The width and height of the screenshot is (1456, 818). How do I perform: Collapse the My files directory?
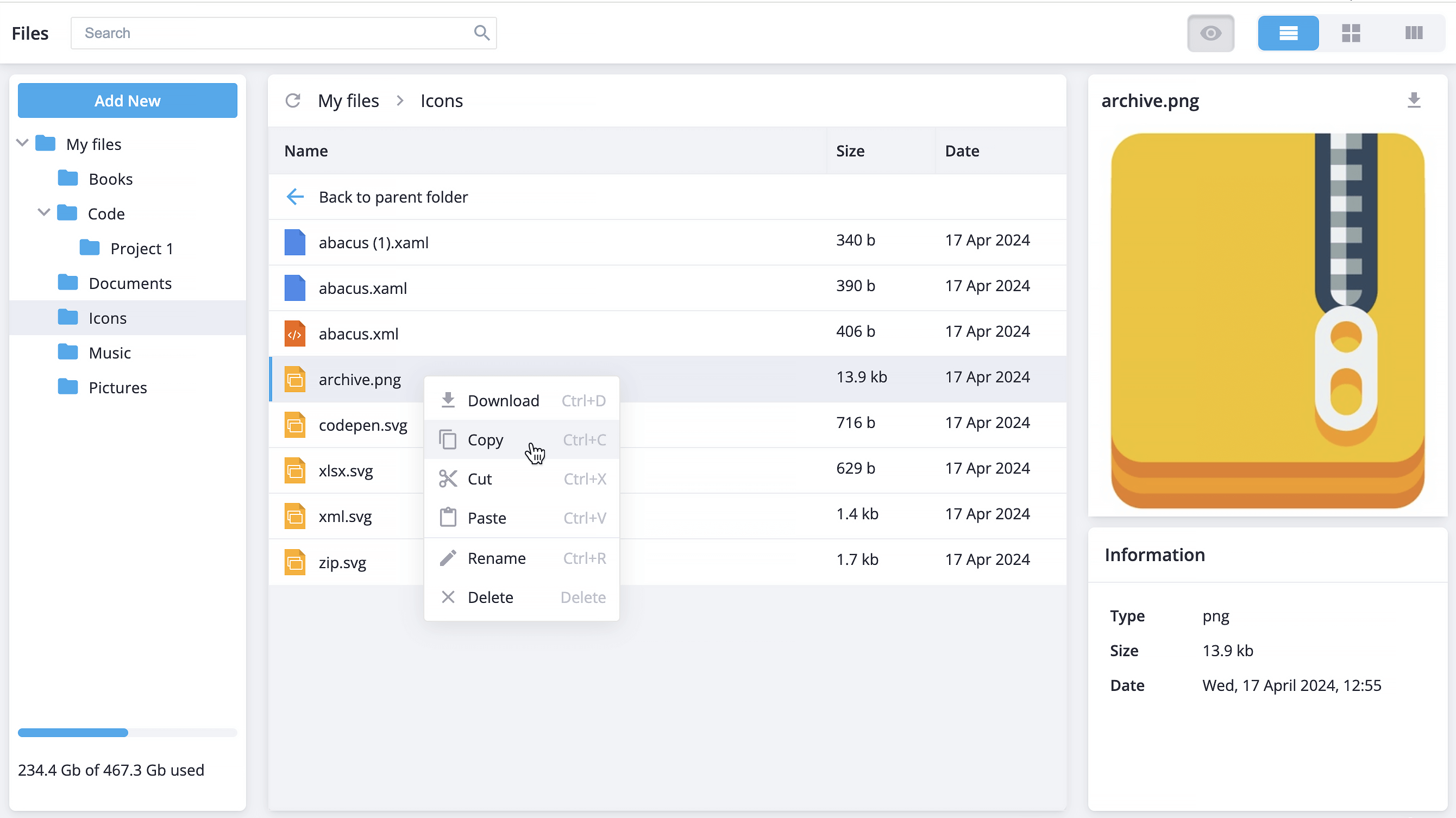click(22, 144)
